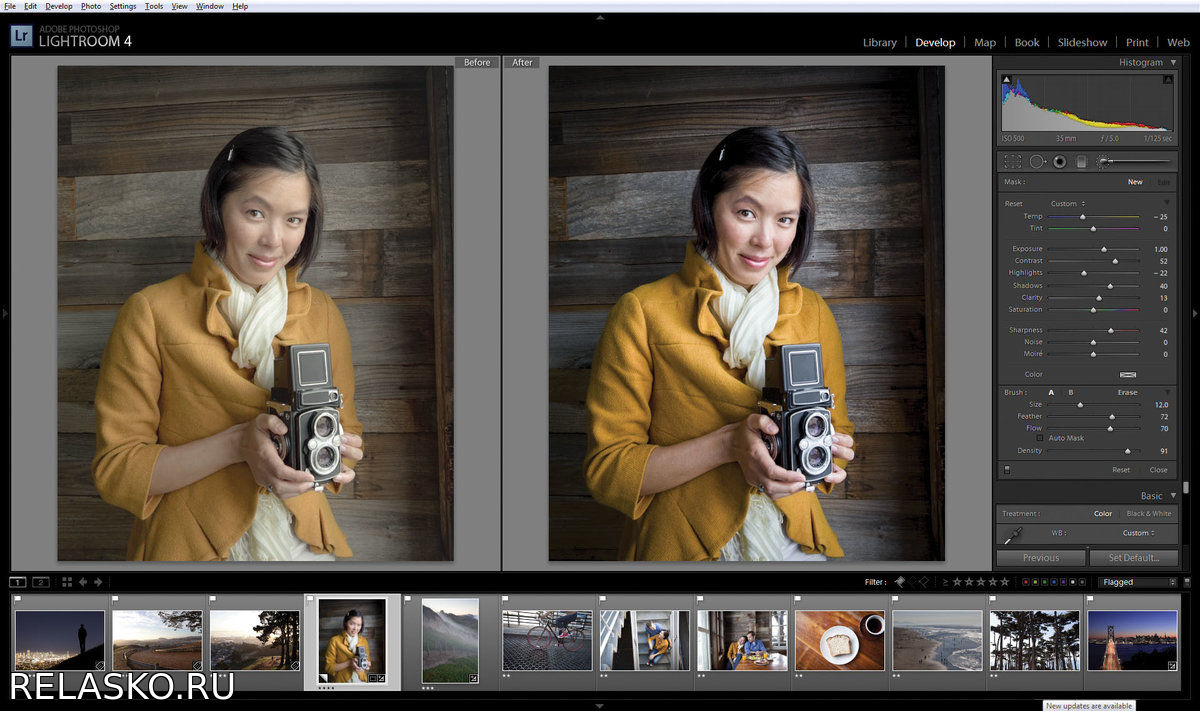Toggle the shadow clipping indicator in histogram
This screenshot has height=711, width=1200.
1007,80
